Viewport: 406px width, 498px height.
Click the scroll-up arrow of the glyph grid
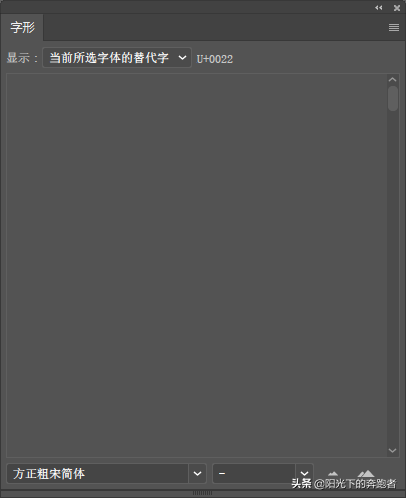coord(392,79)
